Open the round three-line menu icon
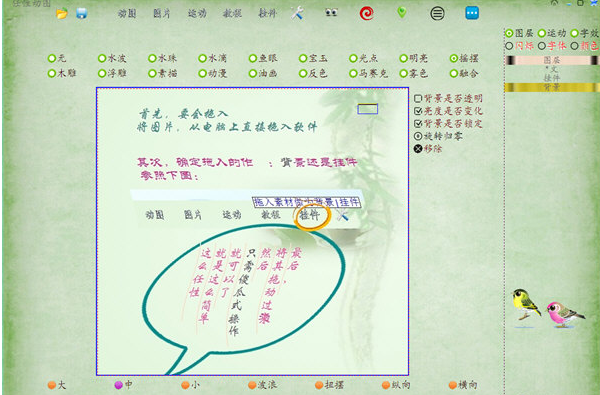600x395 pixels. click(x=437, y=14)
